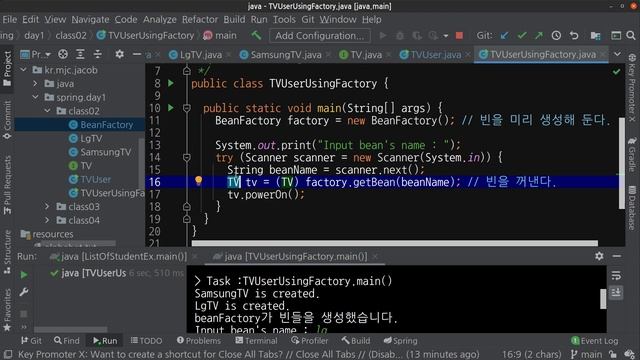Toggle scroll to end icon in console
640x360 pixels.
click(x=616, y=292)
